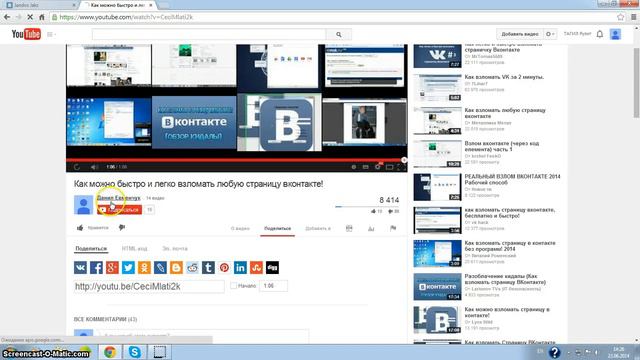
Task: Report the video with flag icon
Action: [x=393, y=229]
